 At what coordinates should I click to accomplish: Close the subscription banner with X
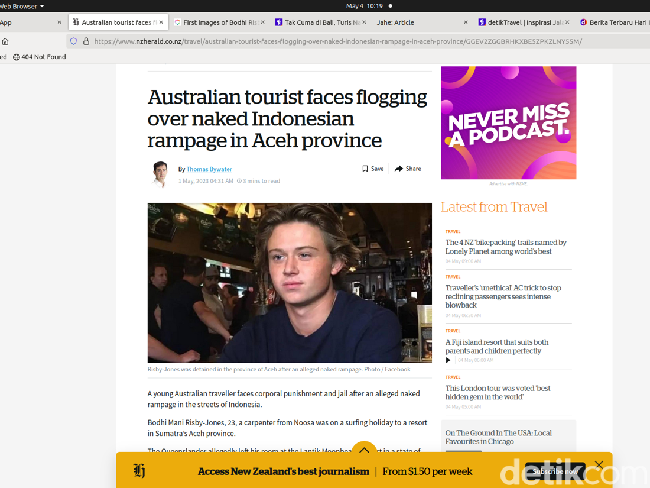pos(599,465)
